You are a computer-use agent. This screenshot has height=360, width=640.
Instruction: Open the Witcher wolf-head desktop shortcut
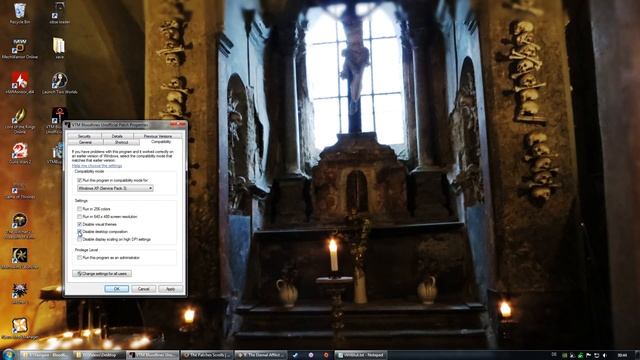pos(20,294)
